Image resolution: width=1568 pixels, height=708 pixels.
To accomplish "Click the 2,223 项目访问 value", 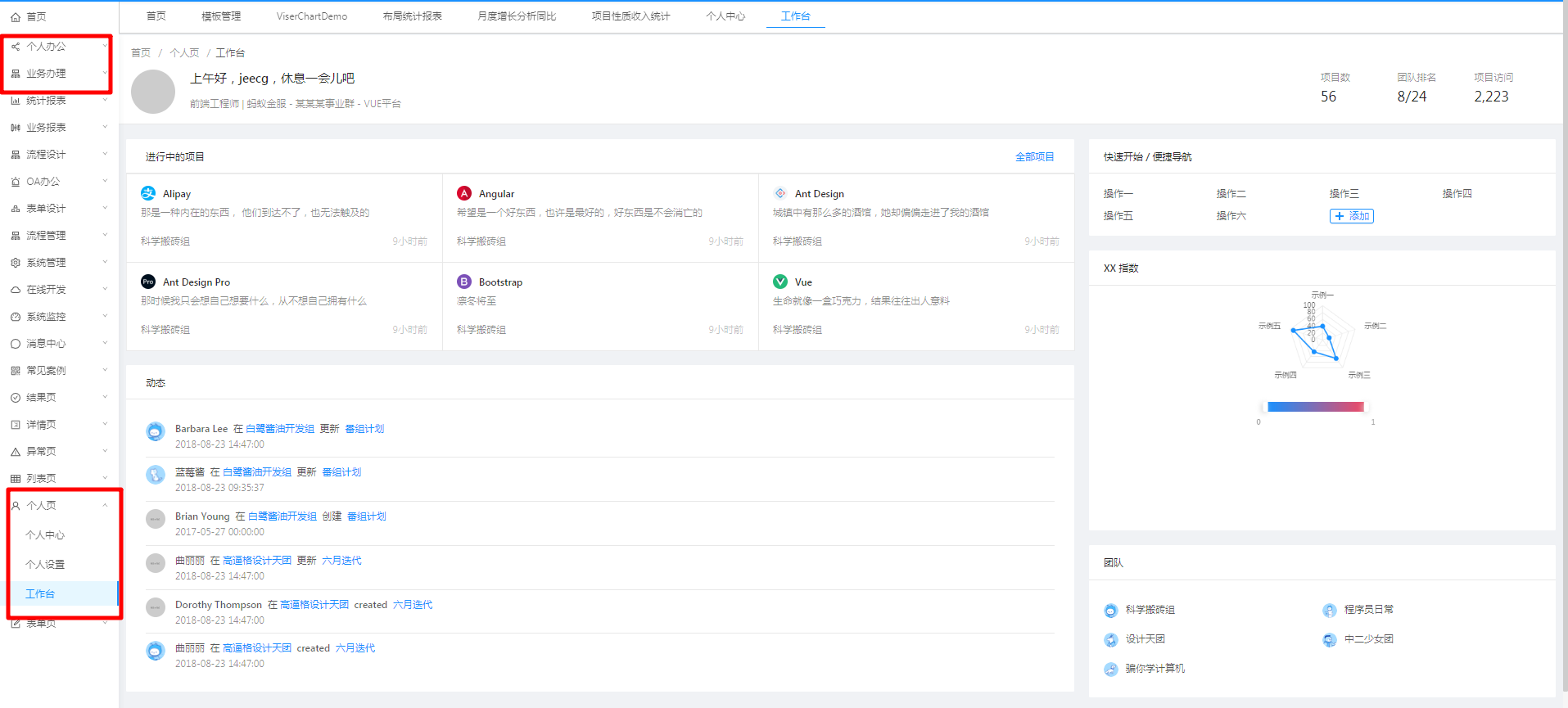I will pos(1491,97).
